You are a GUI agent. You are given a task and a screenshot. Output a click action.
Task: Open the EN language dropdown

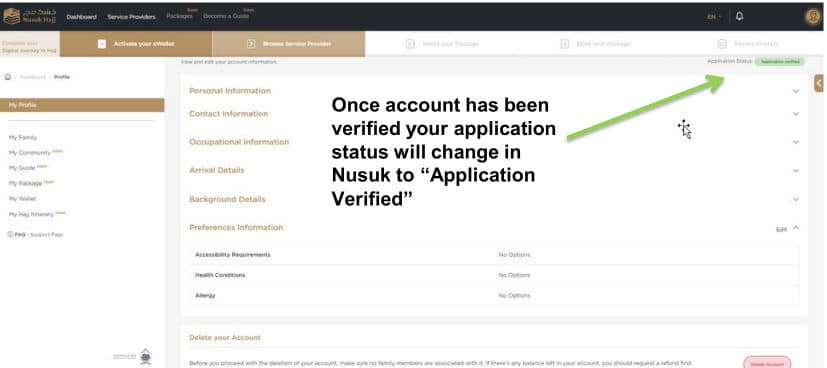tap(714, 17)
